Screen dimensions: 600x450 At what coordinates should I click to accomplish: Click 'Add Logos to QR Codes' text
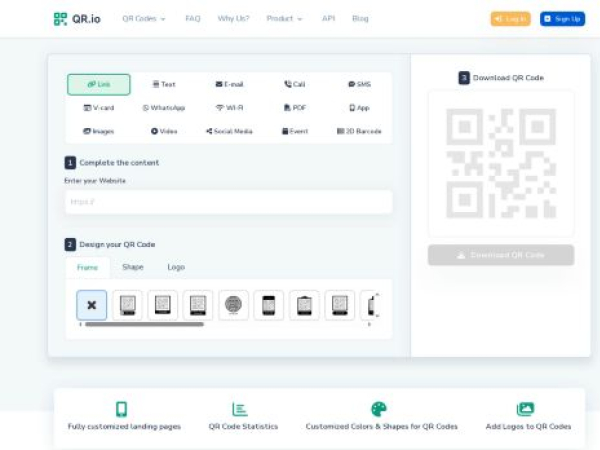pyautogui.click(x=528, y=426)
